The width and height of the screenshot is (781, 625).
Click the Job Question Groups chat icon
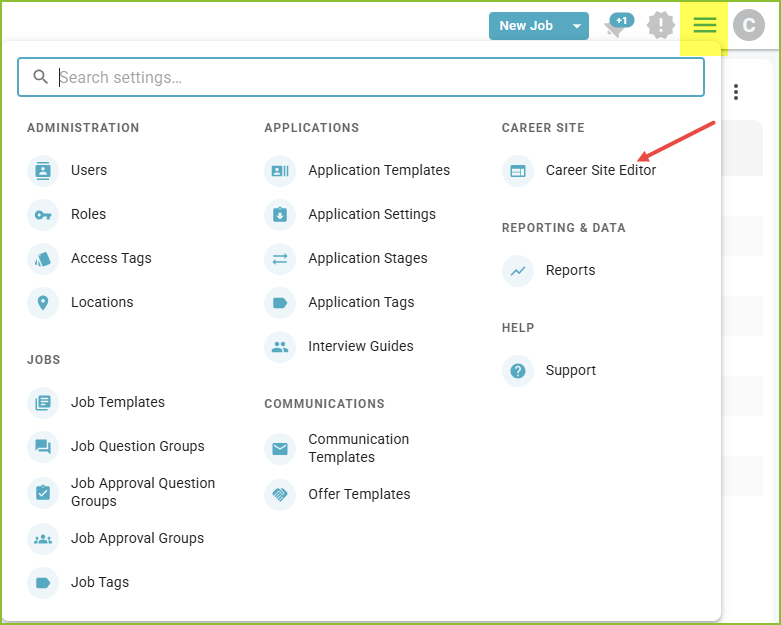pos(43,447)
